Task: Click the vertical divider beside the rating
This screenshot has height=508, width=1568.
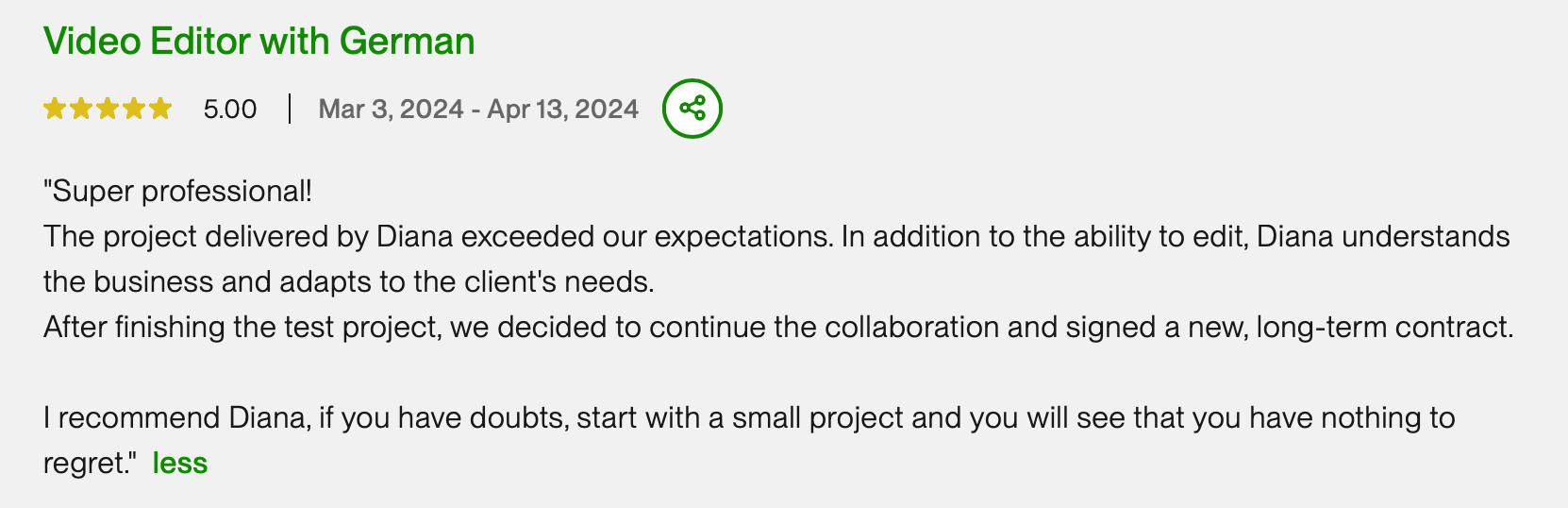Action: click(x=289, y=109)
